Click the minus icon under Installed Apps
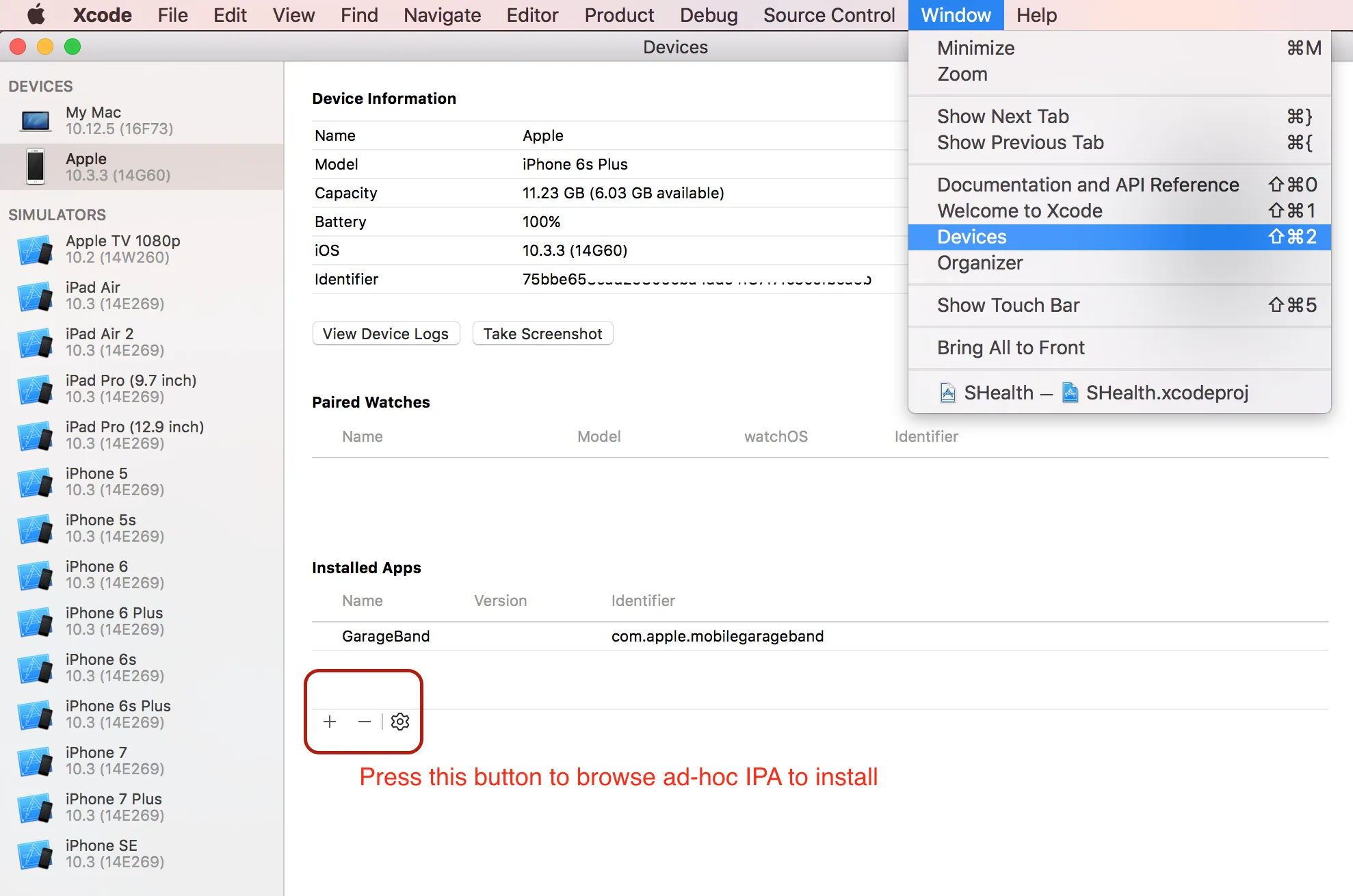1353x896 pixels. 364,722
